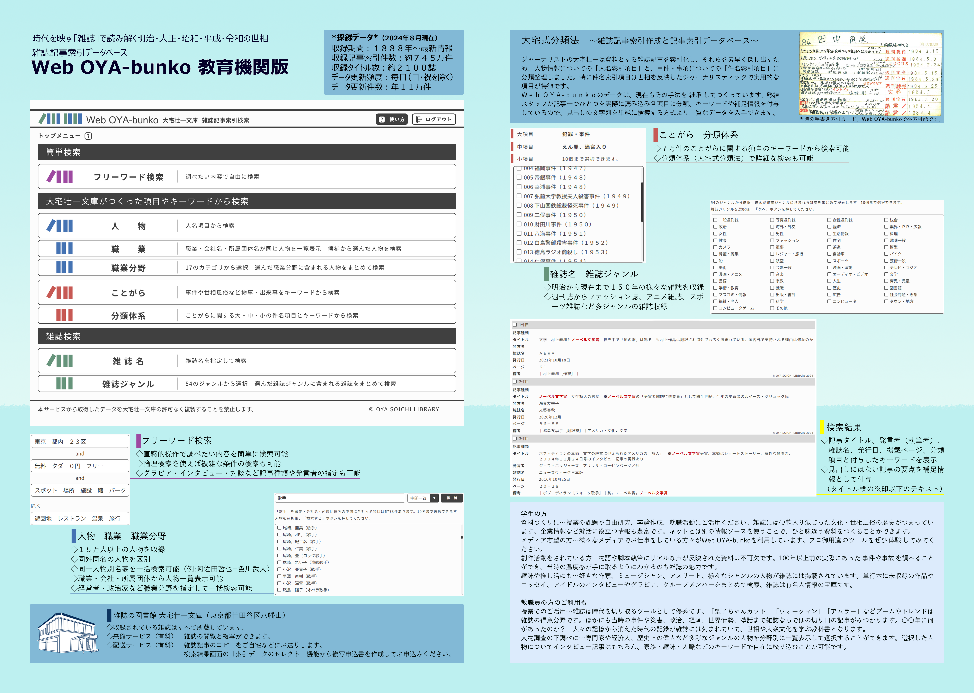Click the Web OYA-bunko 教育機関版 title
The image size is (974, 693).
[x=160, y=67]
